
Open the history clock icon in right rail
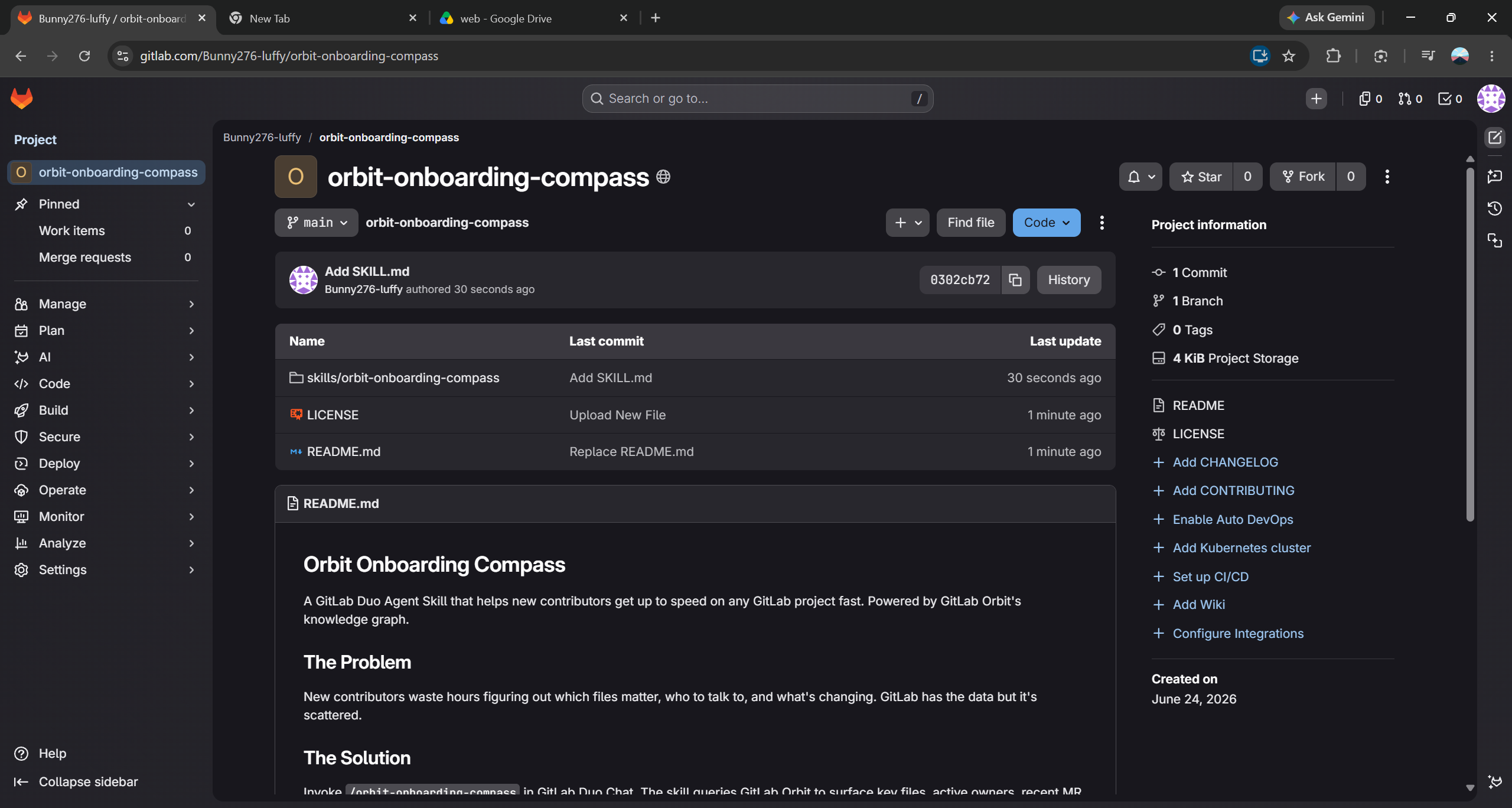point(1494,208)
